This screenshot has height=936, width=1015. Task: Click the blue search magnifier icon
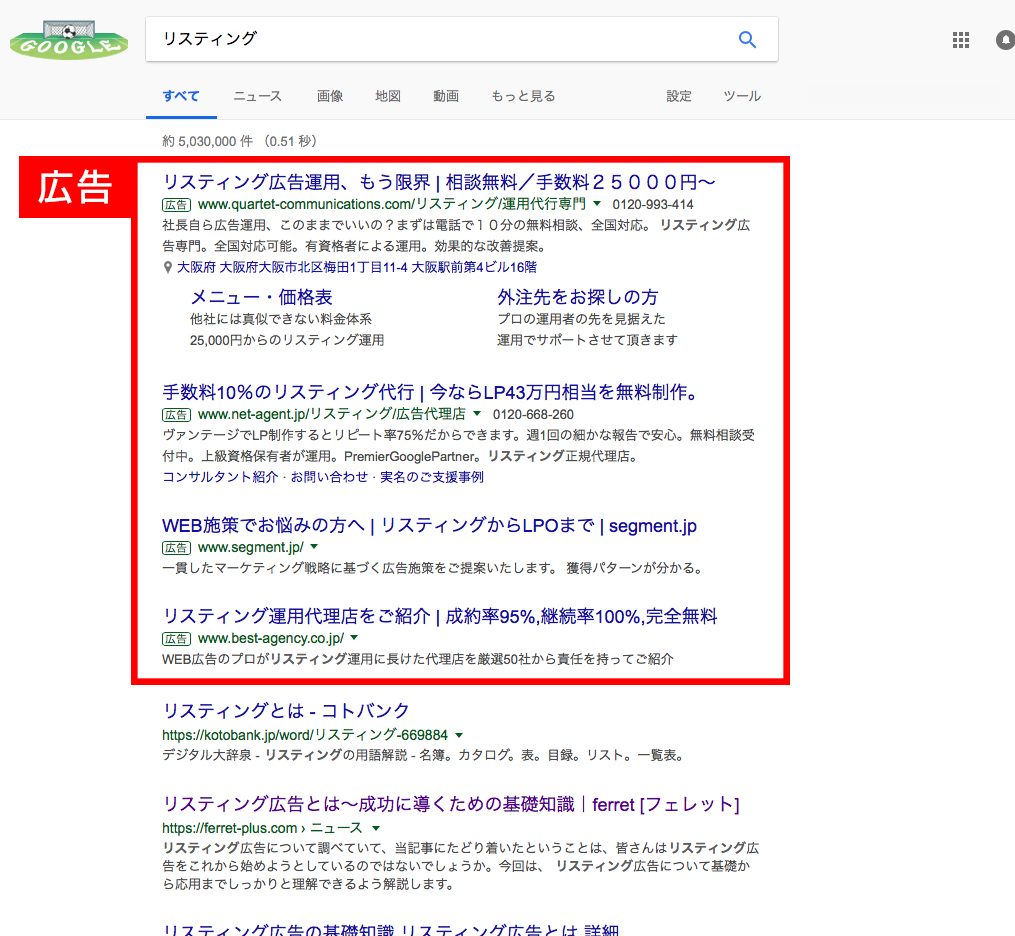point(747,39)
